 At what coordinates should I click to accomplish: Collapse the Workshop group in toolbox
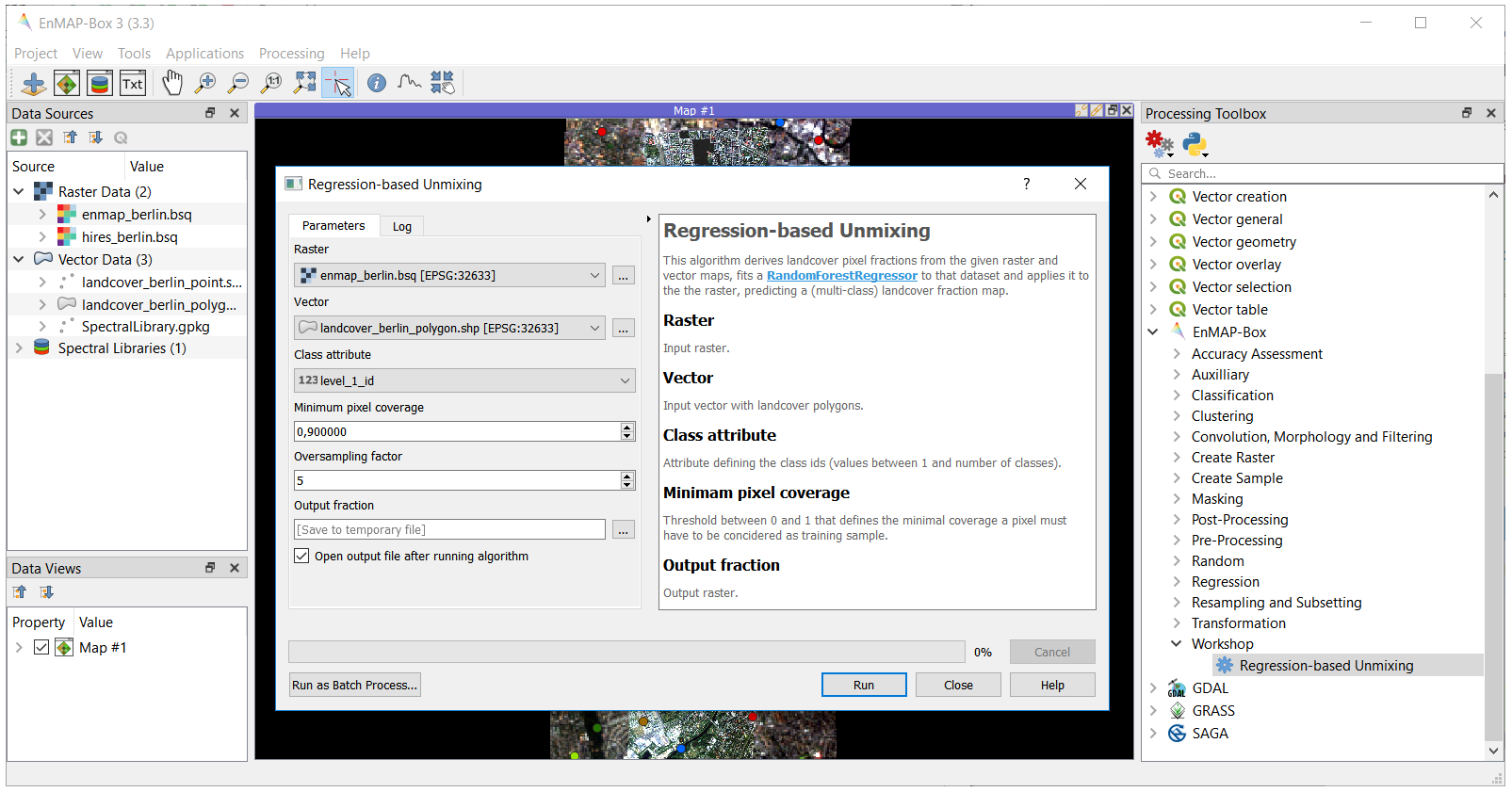[1176, 644]
